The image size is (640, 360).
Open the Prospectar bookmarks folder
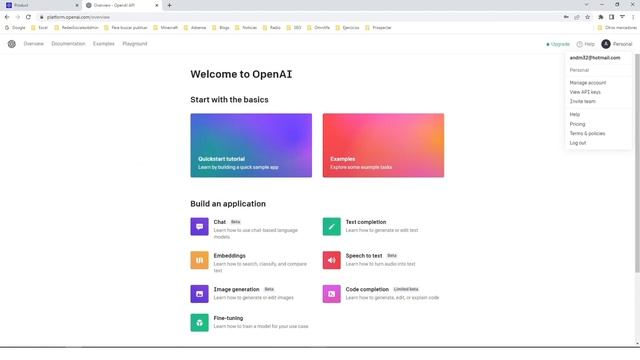point(378,28)
